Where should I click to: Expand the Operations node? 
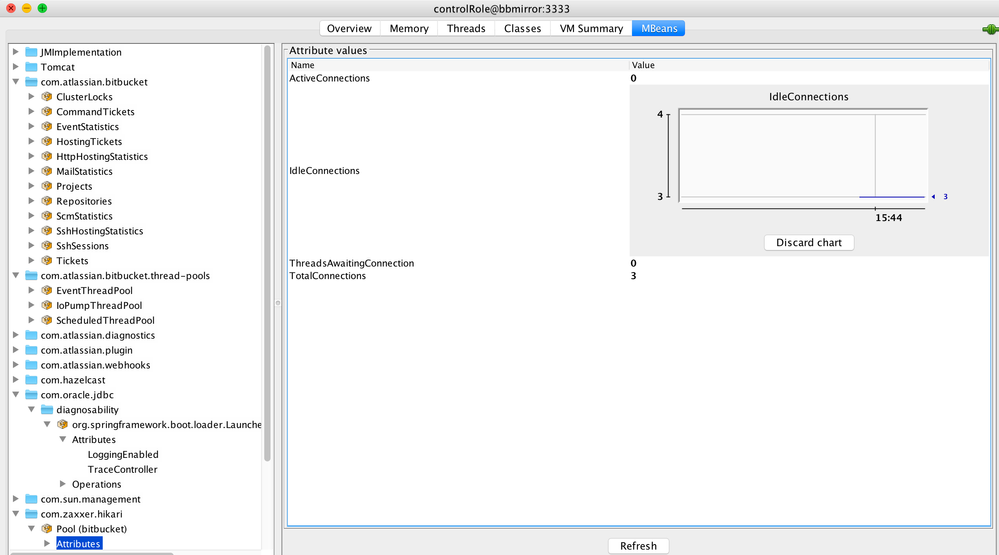click(62, 484)
